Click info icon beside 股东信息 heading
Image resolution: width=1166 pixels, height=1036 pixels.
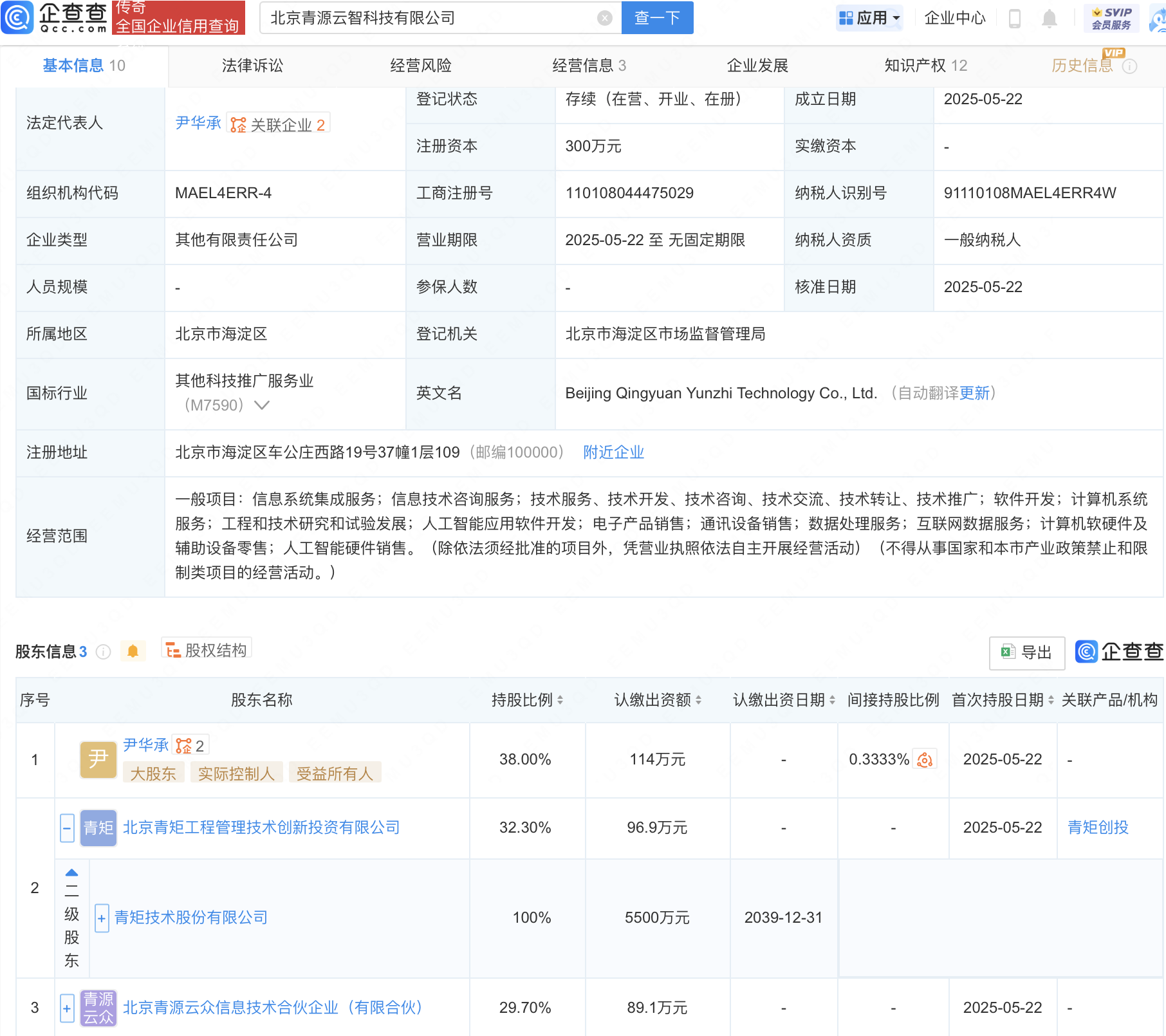(x=103, y=652)
